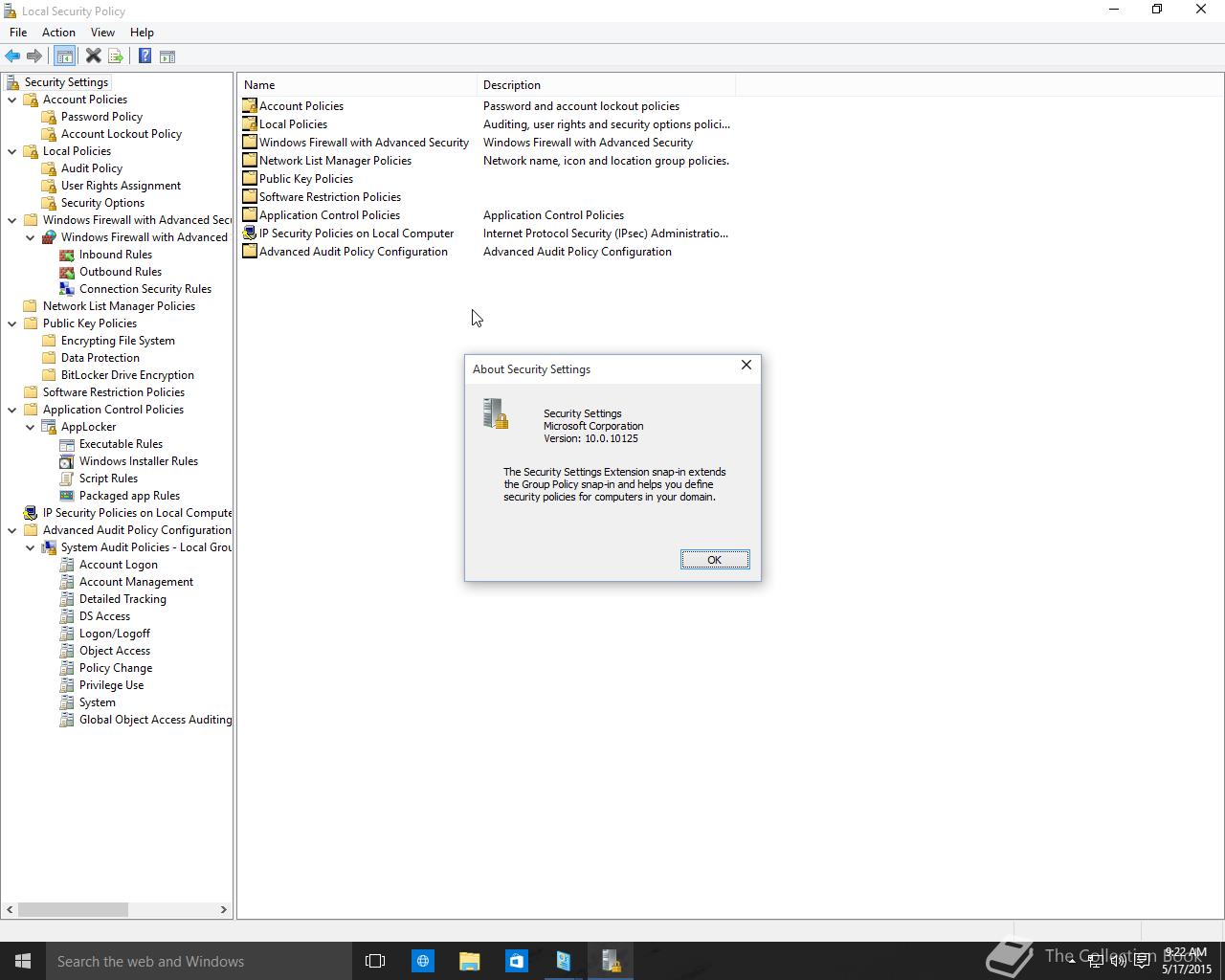Select Encrypting File System in the tree
This screenshot has height=980, width=1225.
coord(118,341)
